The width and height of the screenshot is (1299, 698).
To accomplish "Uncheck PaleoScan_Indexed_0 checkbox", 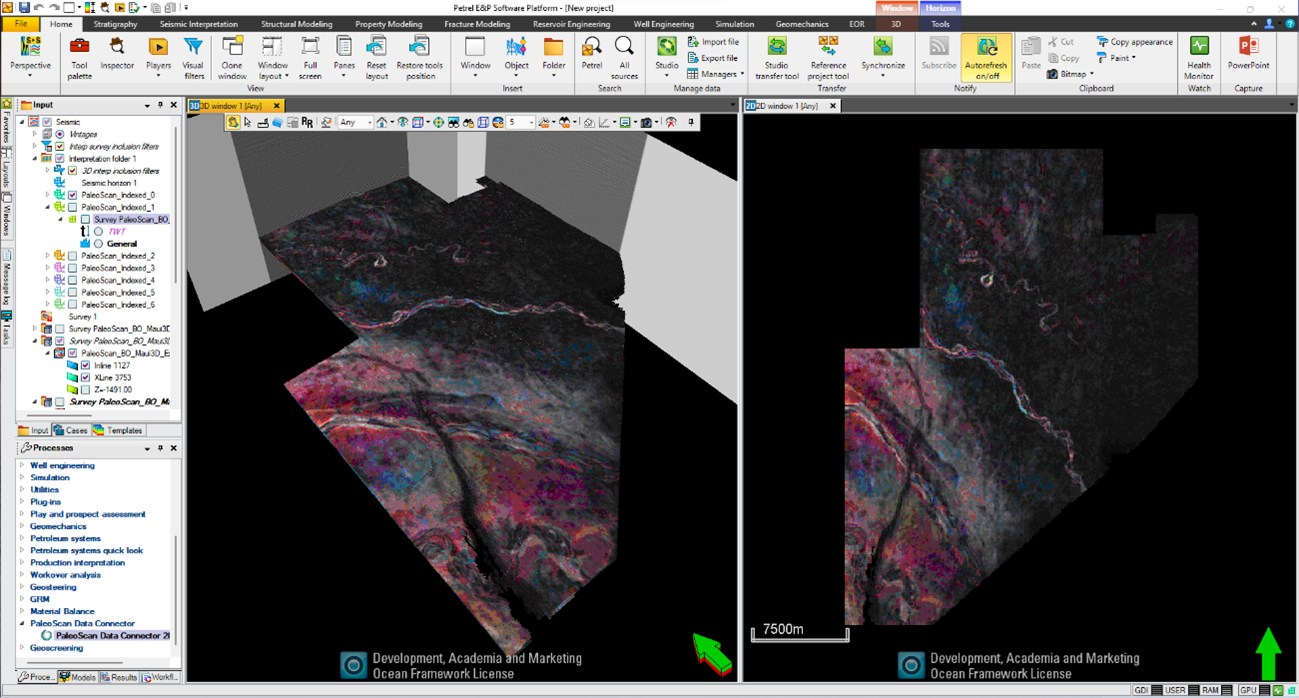I will (x=73, y=195).
